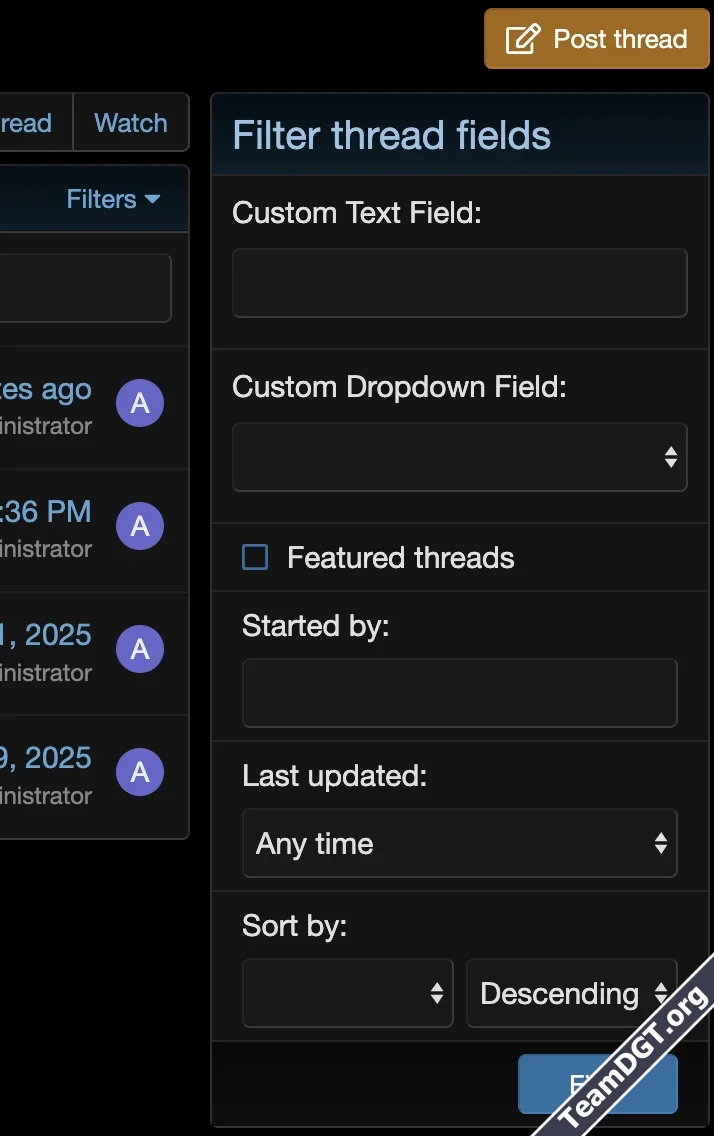
Task: Click the stepper arrows on the Descending selector
Action: point(661,993)
